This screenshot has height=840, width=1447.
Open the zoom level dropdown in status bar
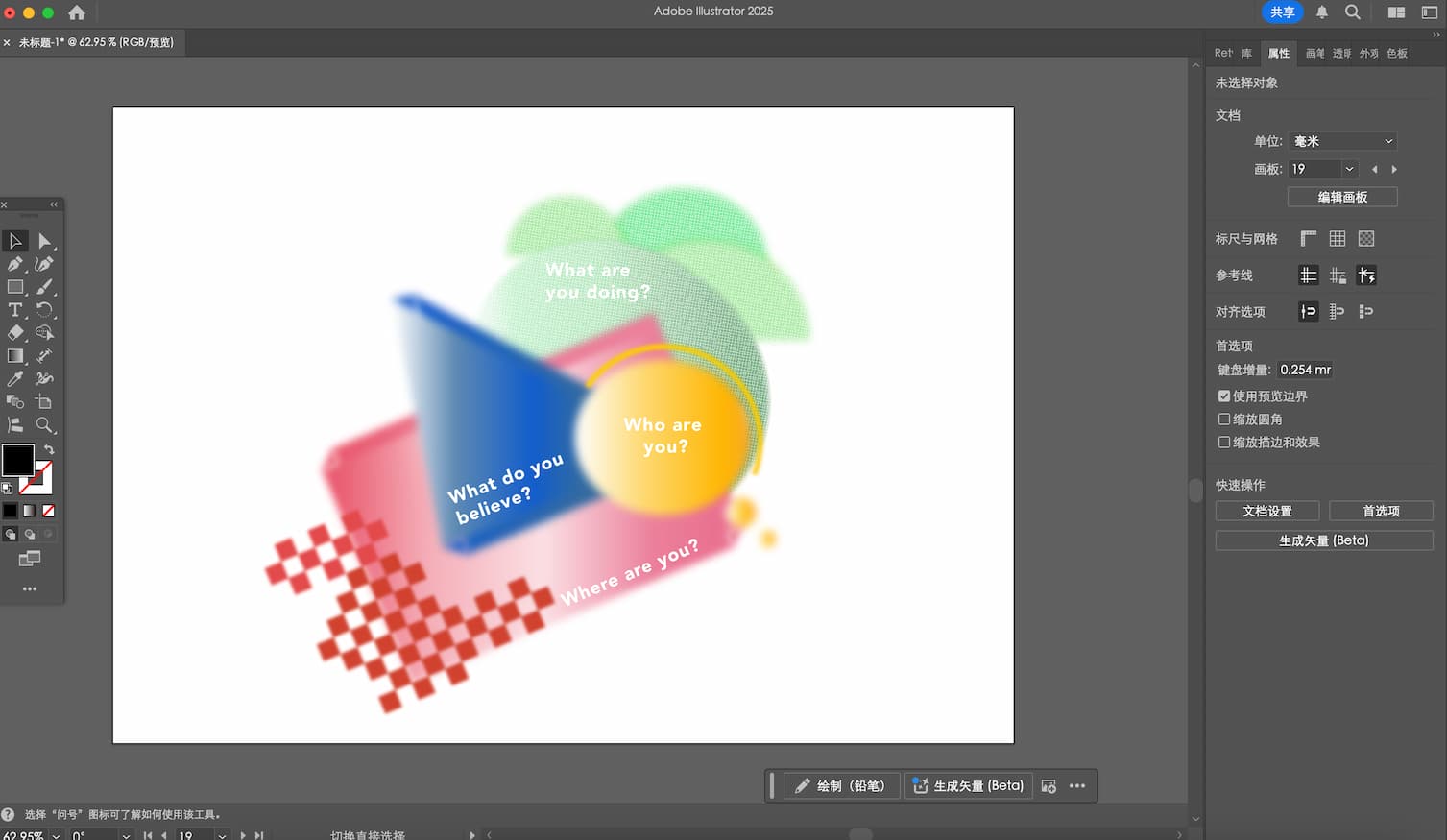tap(56, 835)
